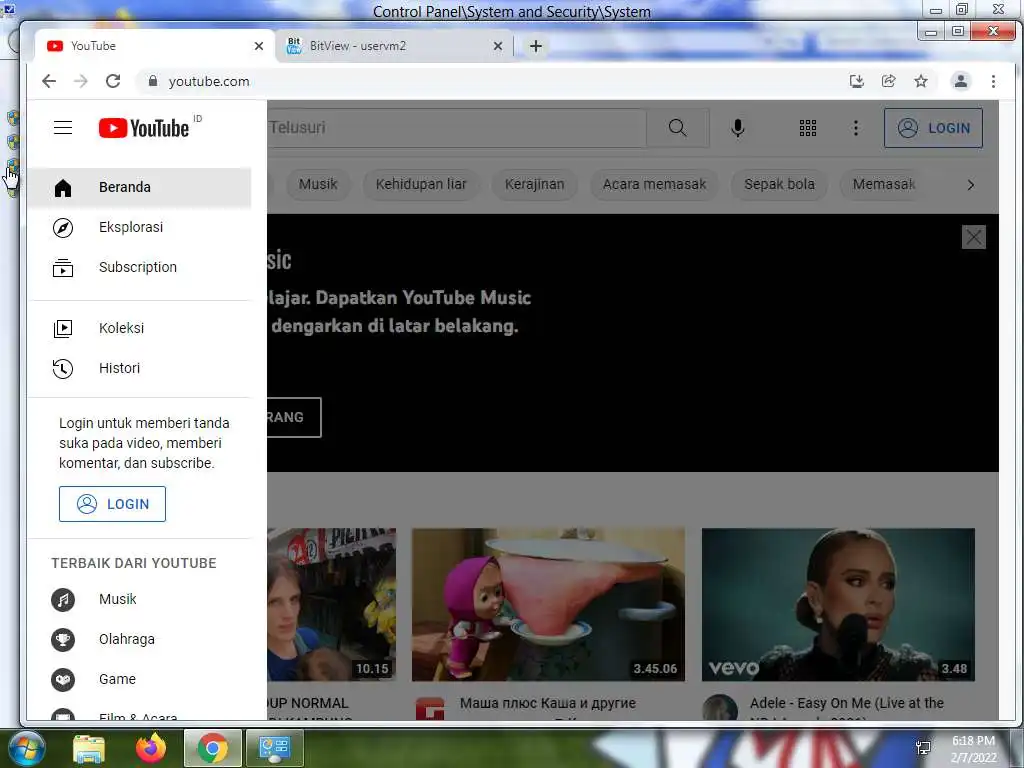Open Eksplorasi in the sidebar
Image resolution: width=1024 pixels, height=768 pixels.
[x=139, y=227]
